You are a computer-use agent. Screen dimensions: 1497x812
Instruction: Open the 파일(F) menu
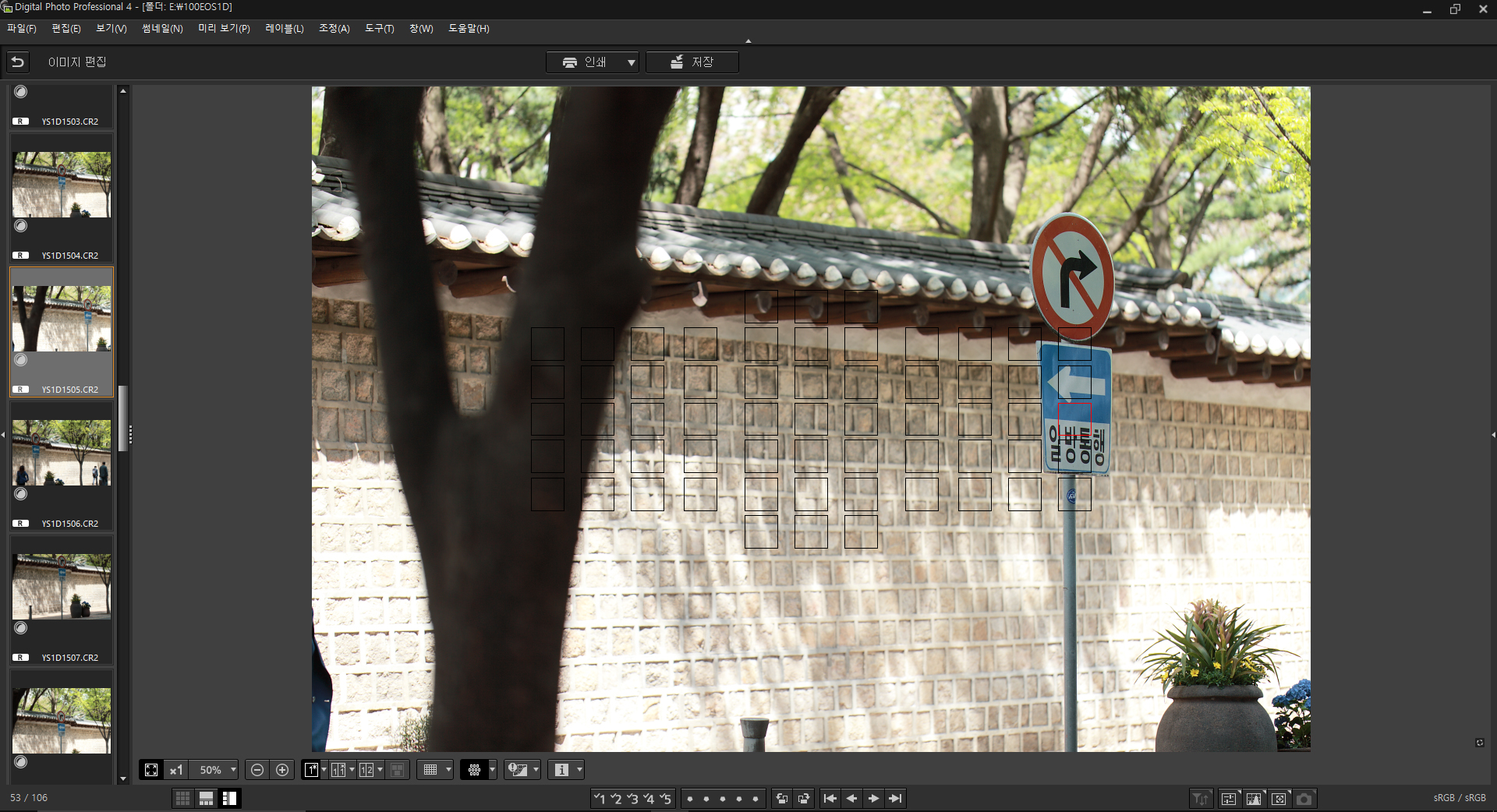(x=22, y=29)
